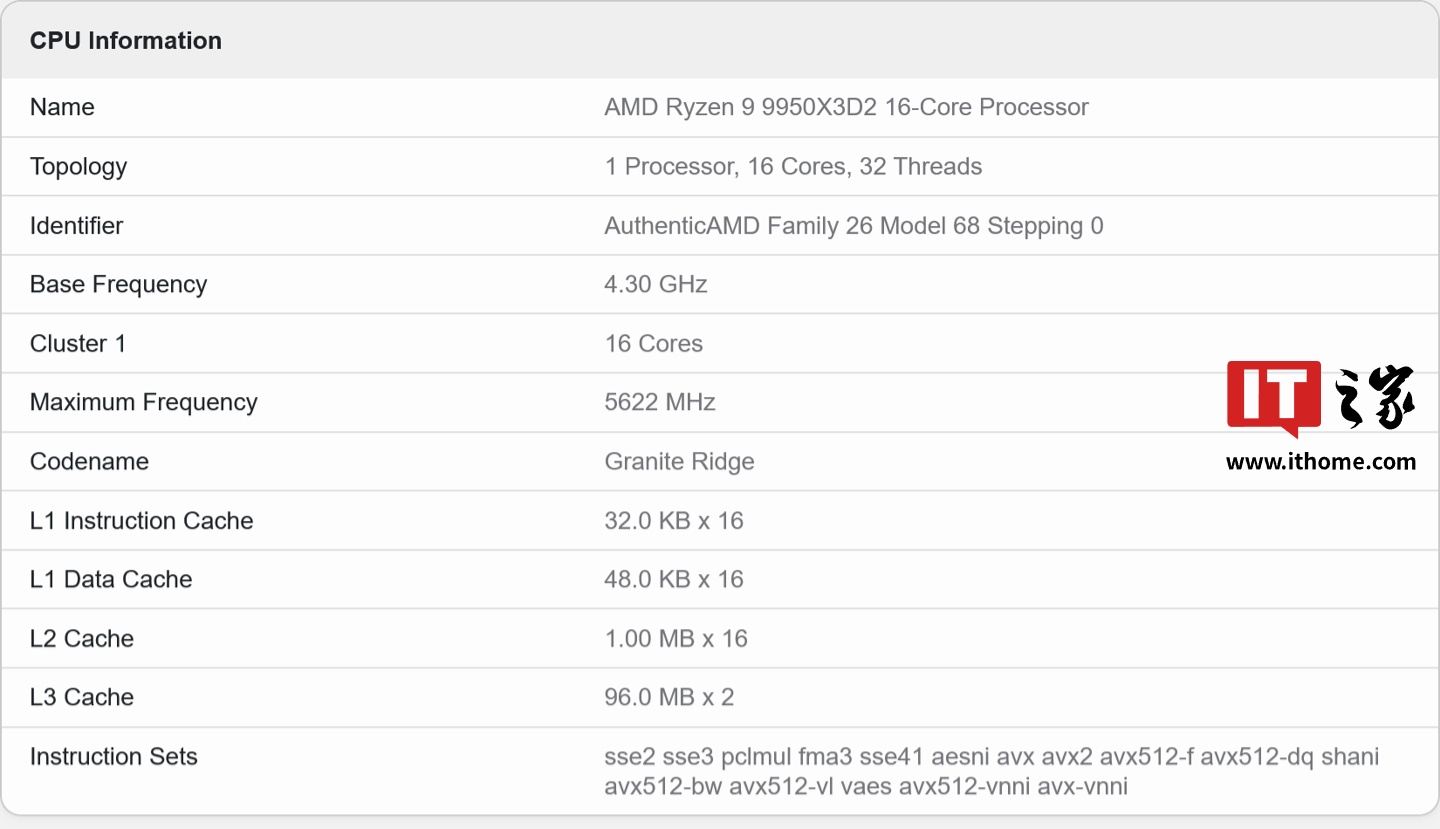Click the L1 Instruction Cache label
Viewport: 1440px width, 829px height.
tap(141, 520)
